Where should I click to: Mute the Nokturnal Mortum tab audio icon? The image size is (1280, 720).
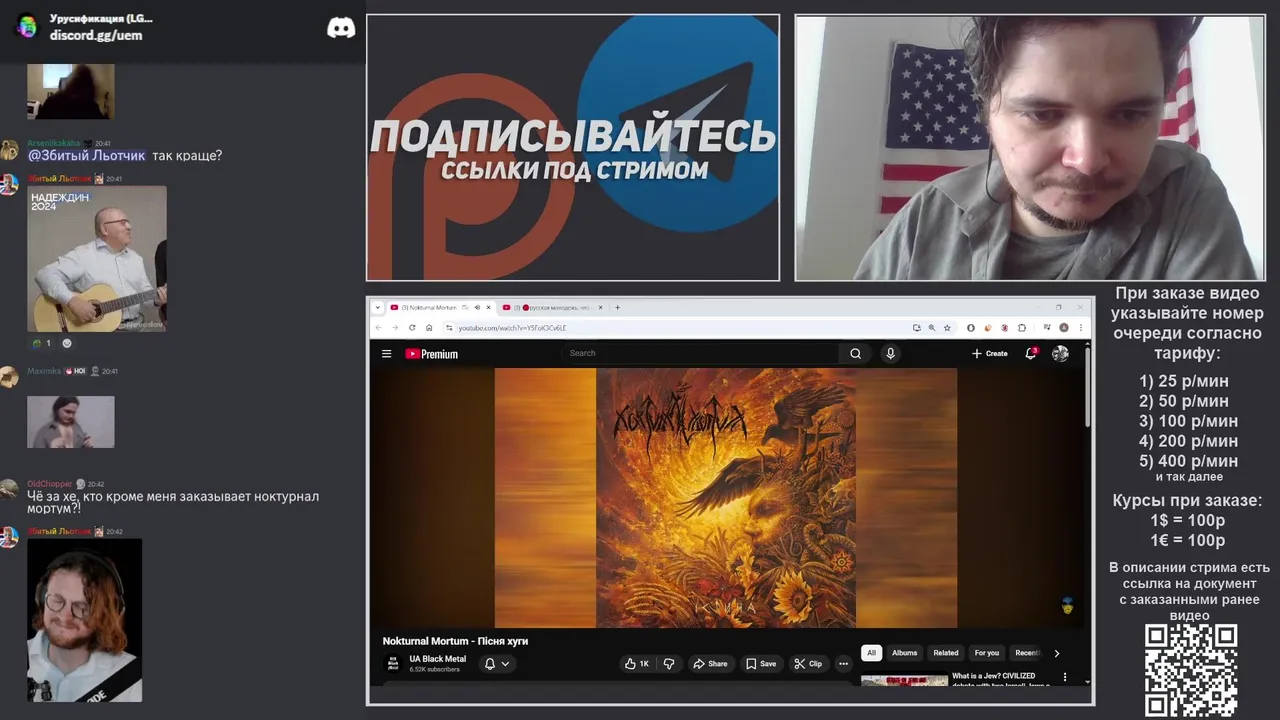(476, 307)
